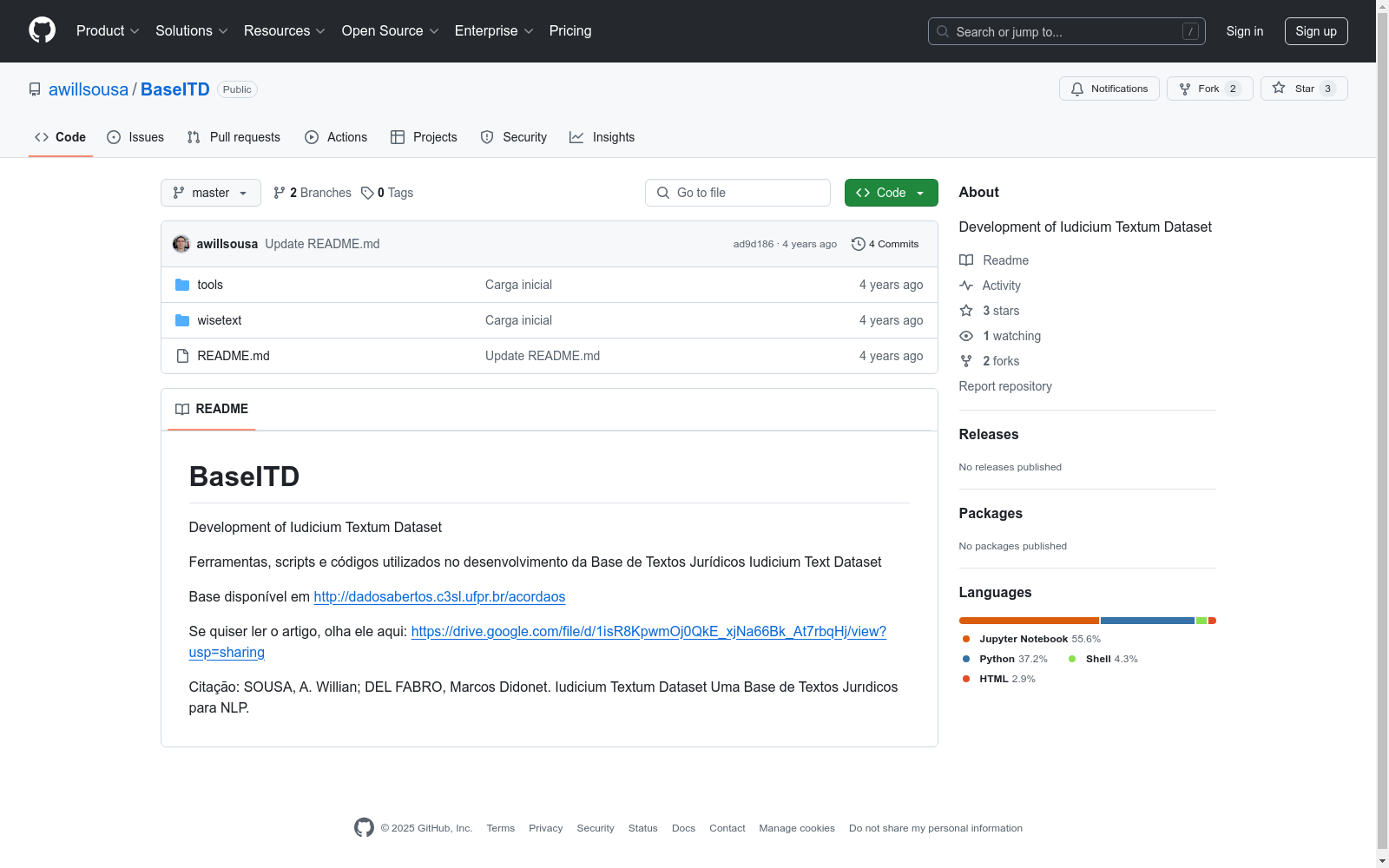The height and width of the screenshot is (868, 1389).
Task: Click the orange Jupyter Notebook legend dot
Action: pyautogui.click(x=966, y=639)
